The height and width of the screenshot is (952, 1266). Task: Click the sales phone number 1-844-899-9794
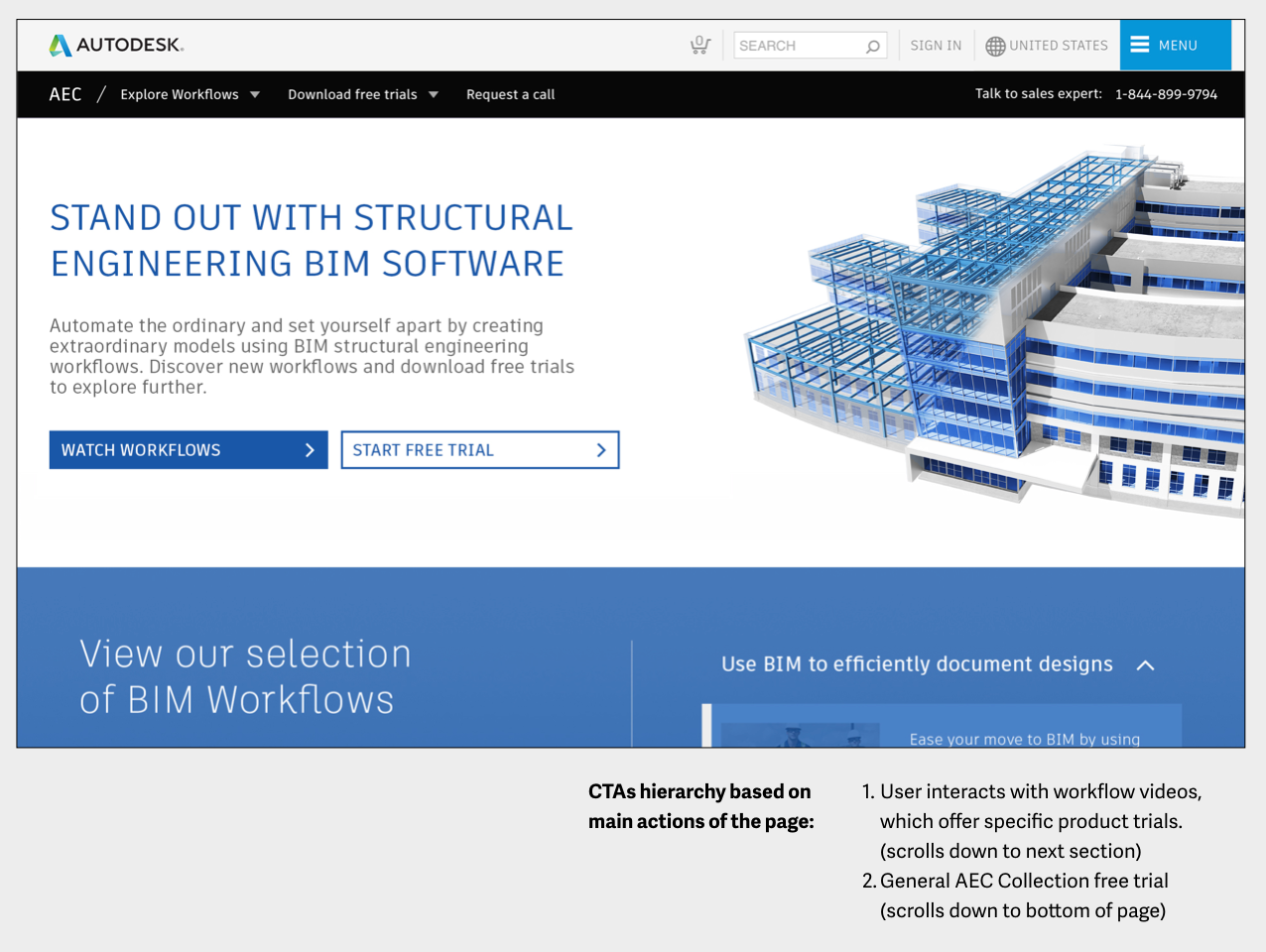click(1166, 94)
